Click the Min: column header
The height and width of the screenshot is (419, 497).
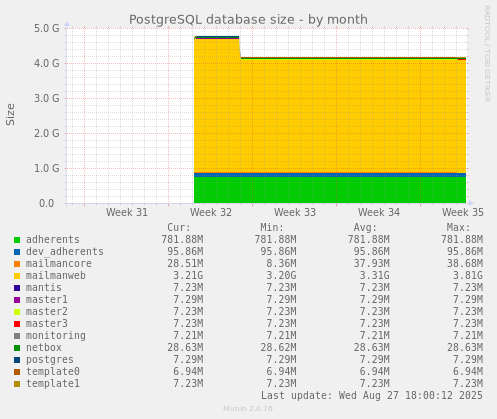coord(272,227)
